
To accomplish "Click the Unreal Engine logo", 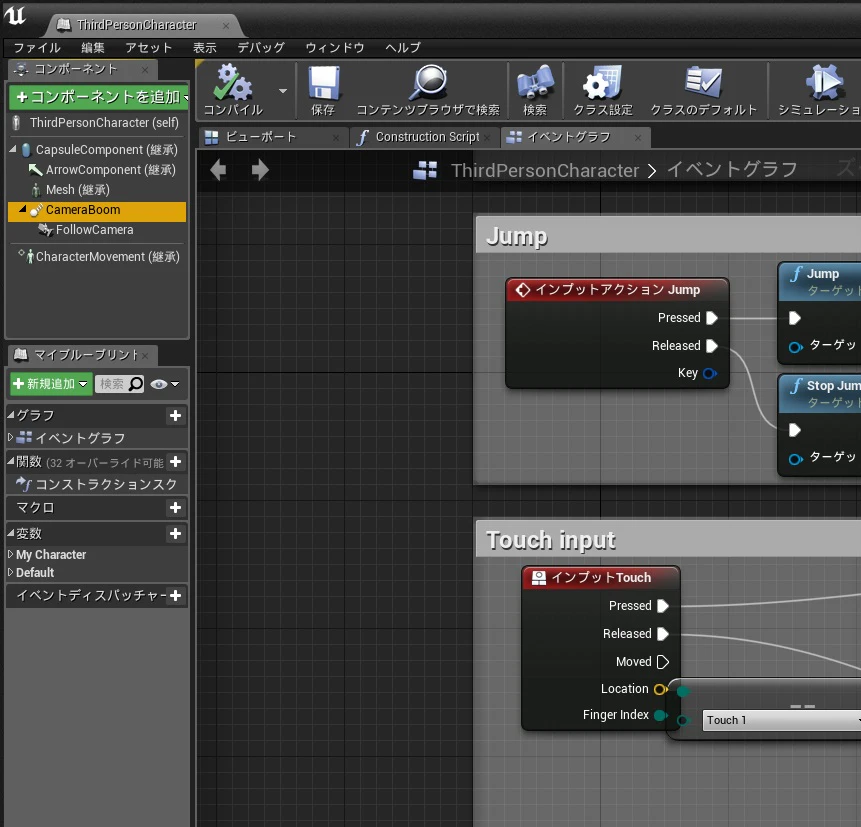I will pos(15,15).
